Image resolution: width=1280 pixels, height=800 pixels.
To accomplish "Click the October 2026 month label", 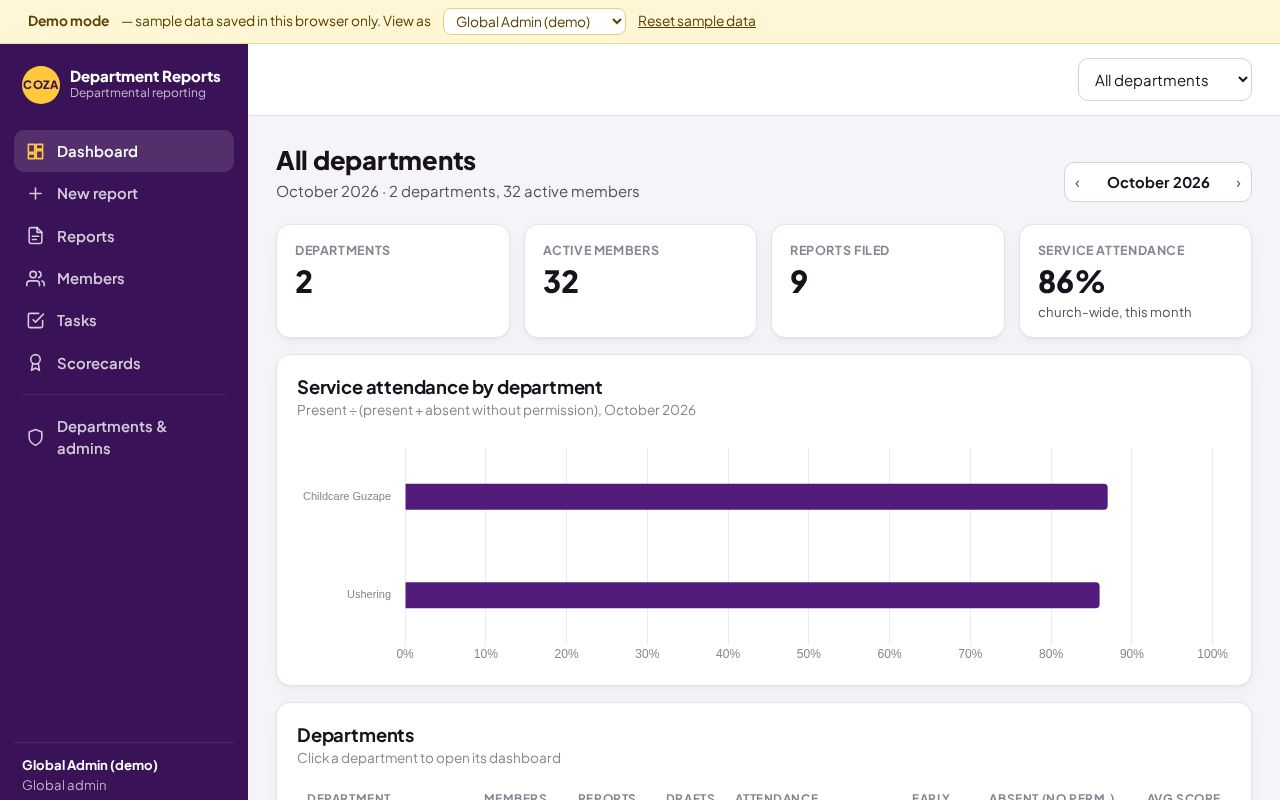I will click(1158, 182).
